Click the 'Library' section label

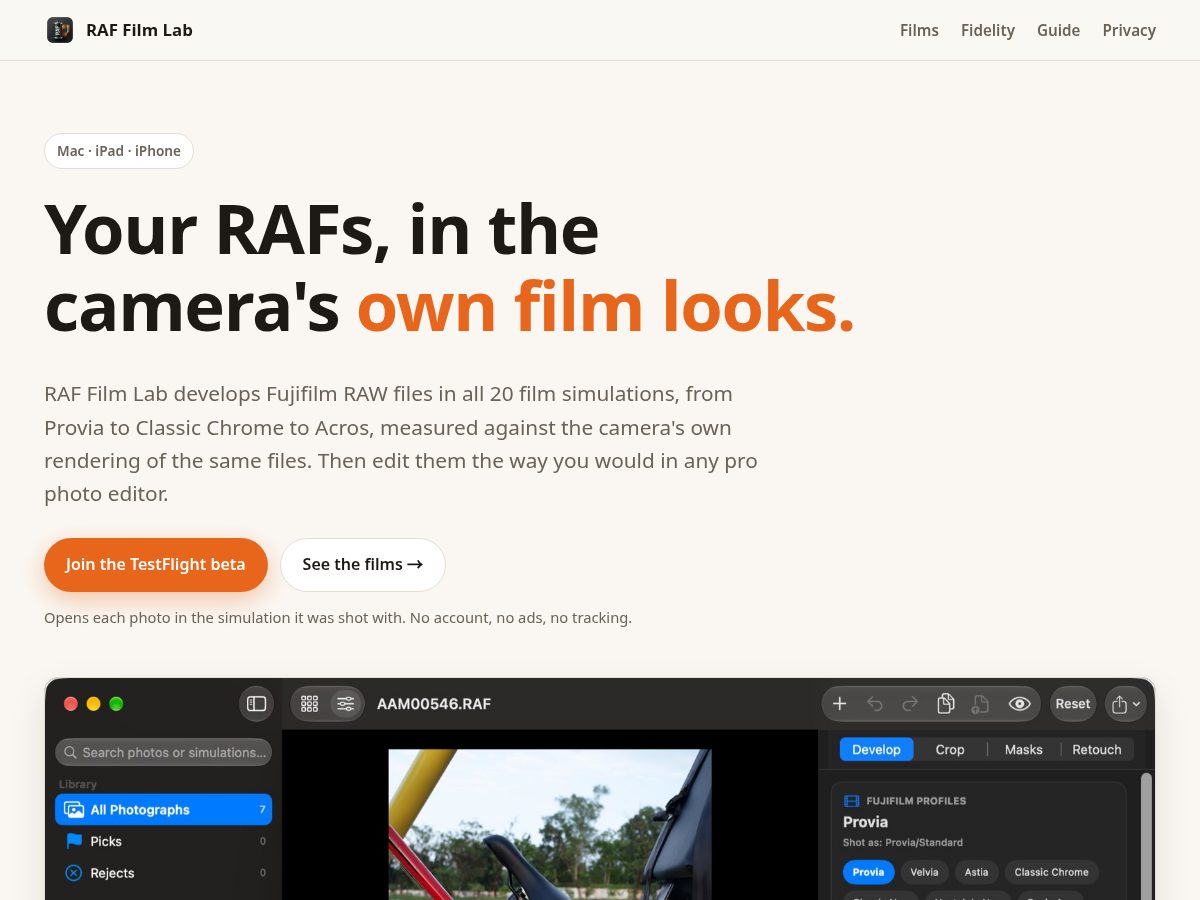pyautogui.click(x=78, y=784)
